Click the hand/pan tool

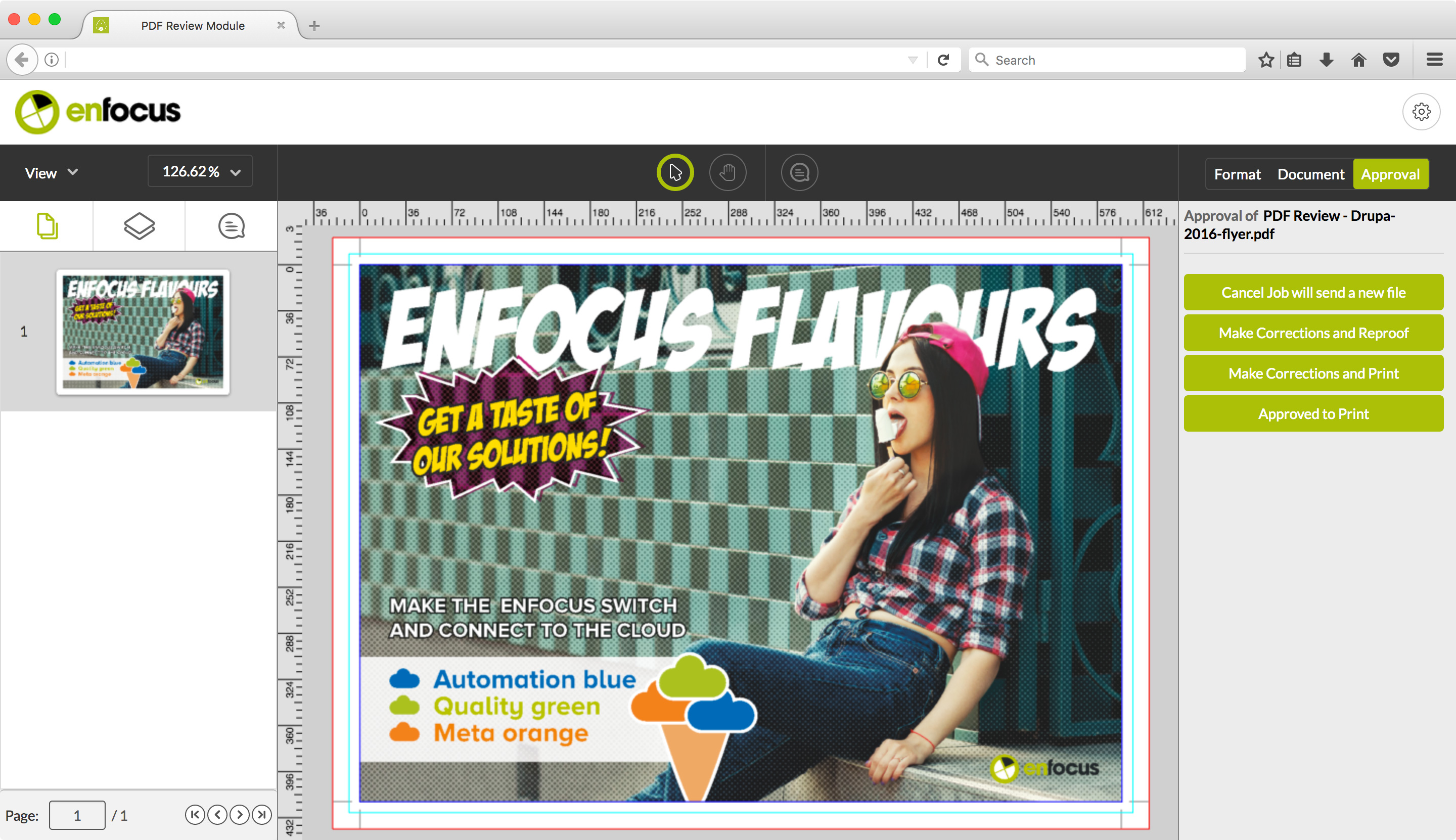[728, 172]
